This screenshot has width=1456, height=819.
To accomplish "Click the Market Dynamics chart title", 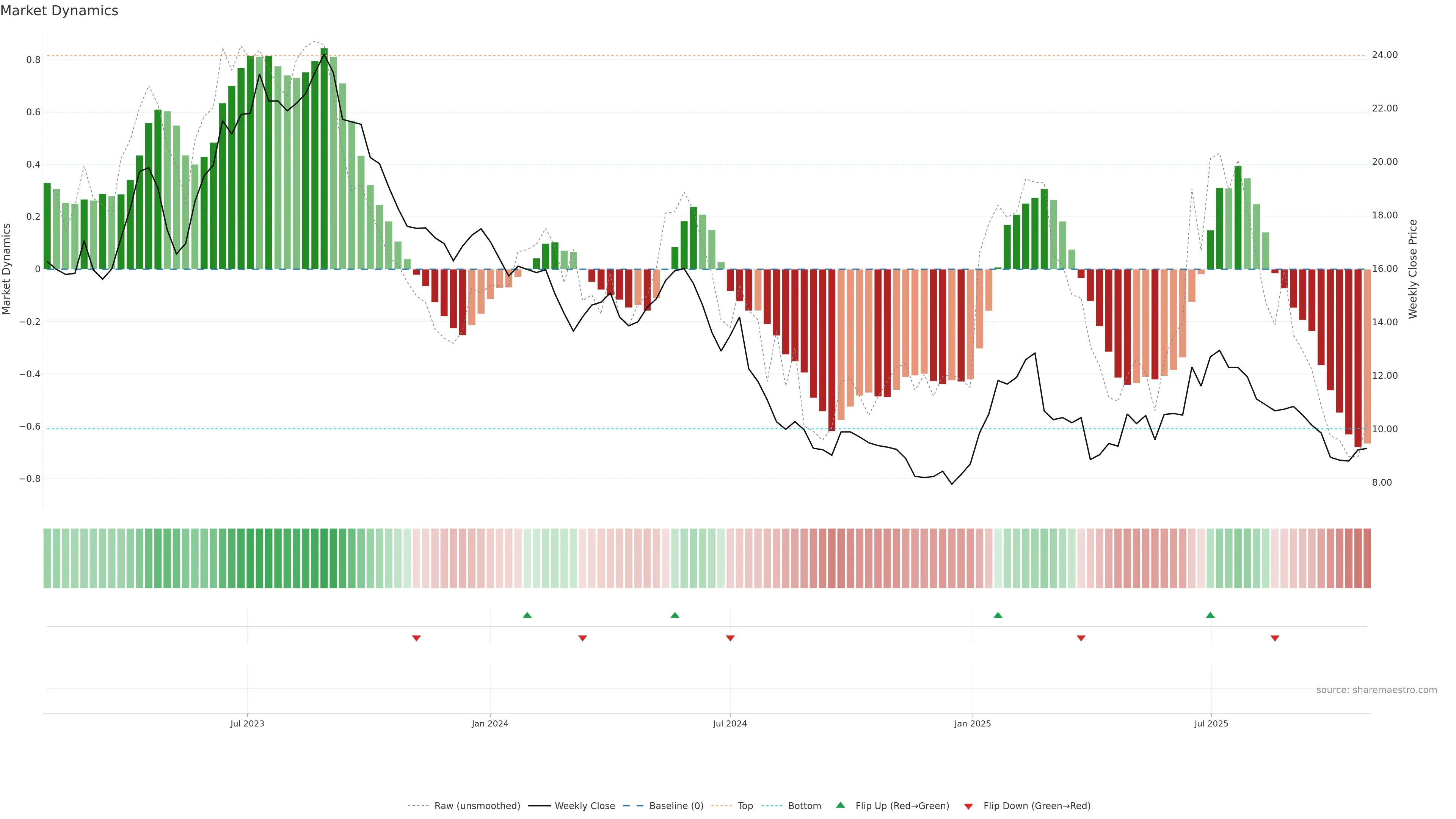I will [60, 11].
